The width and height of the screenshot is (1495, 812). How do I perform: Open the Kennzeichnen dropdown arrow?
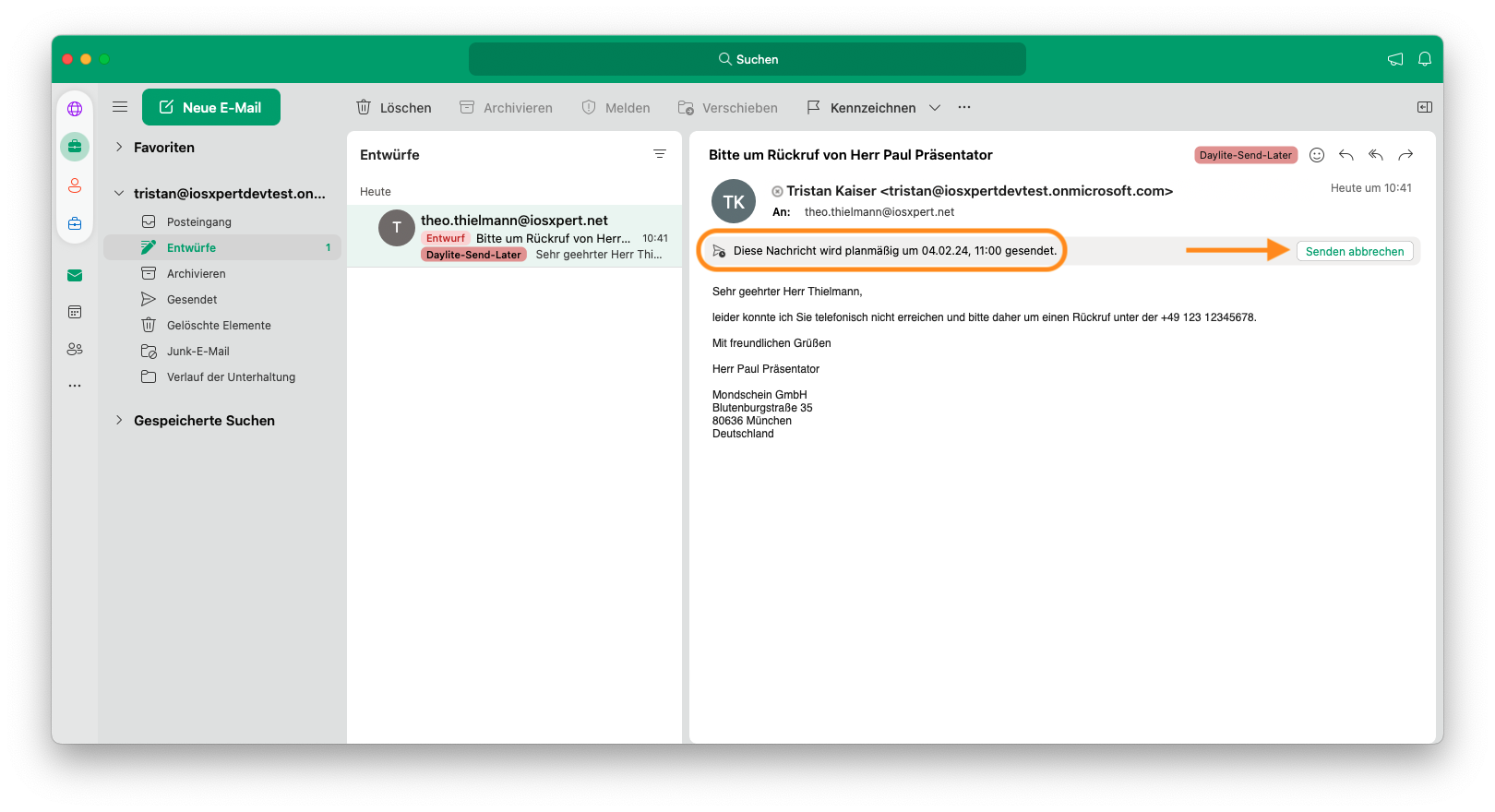(x=935, y=108)
